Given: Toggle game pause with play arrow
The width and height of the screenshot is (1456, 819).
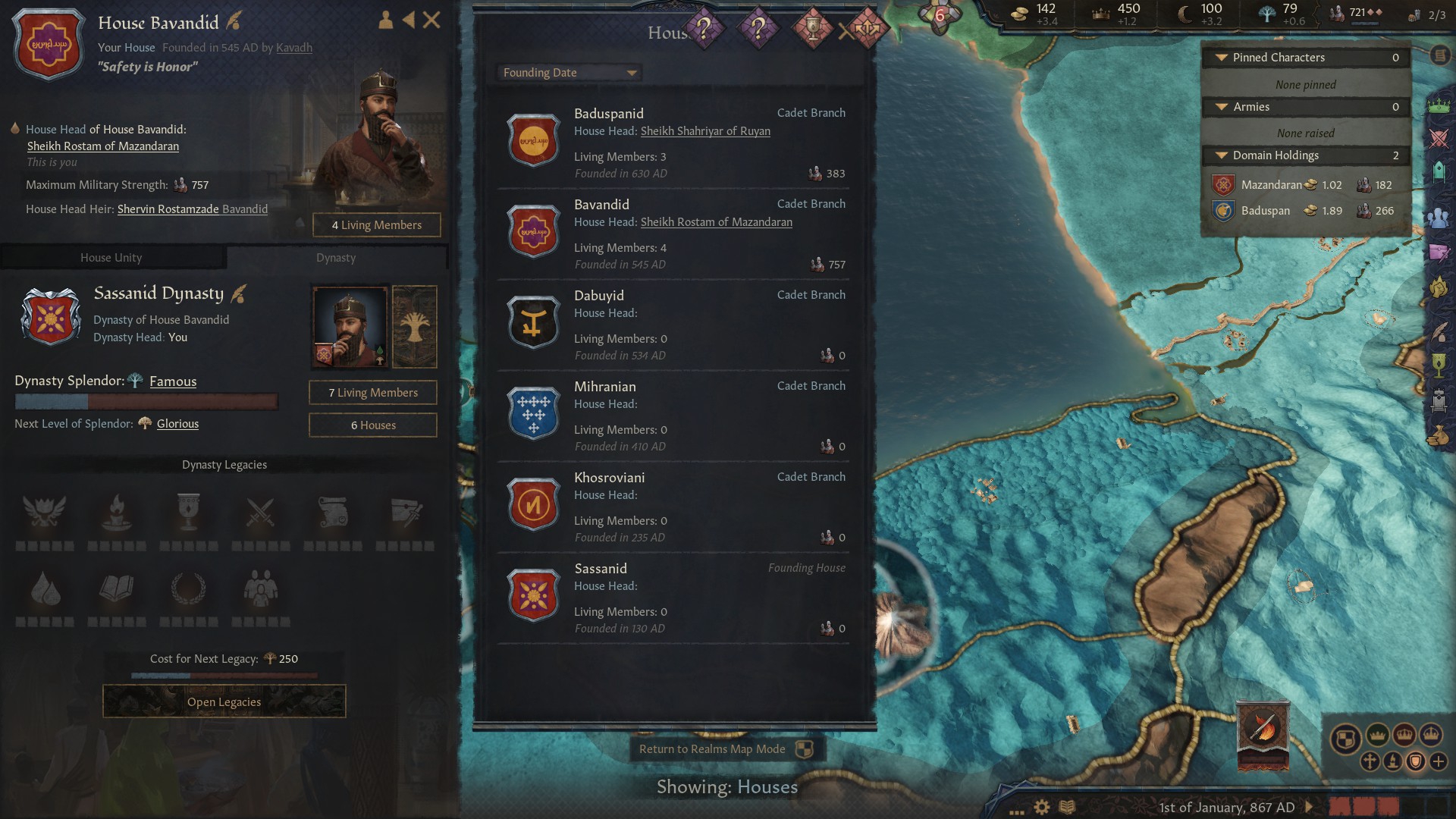Looking at the screenshot, I should [1309, 807].
